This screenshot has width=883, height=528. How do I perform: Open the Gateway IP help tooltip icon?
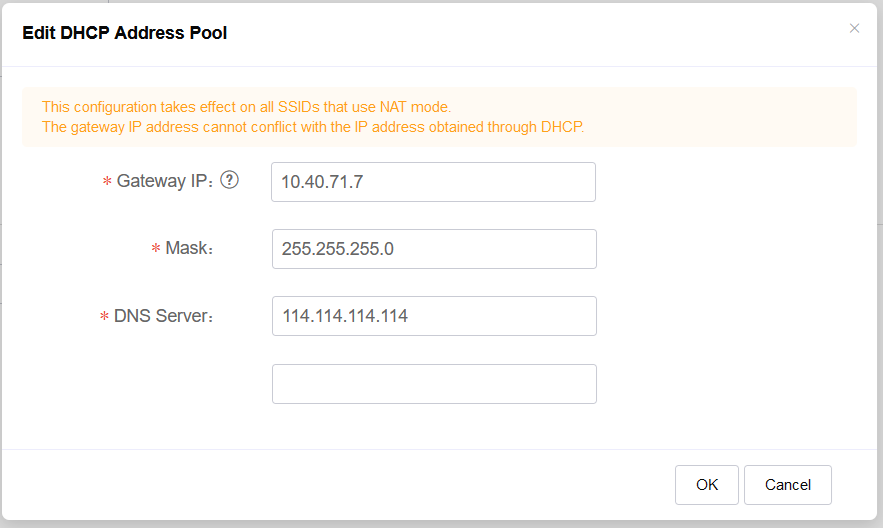229,180
